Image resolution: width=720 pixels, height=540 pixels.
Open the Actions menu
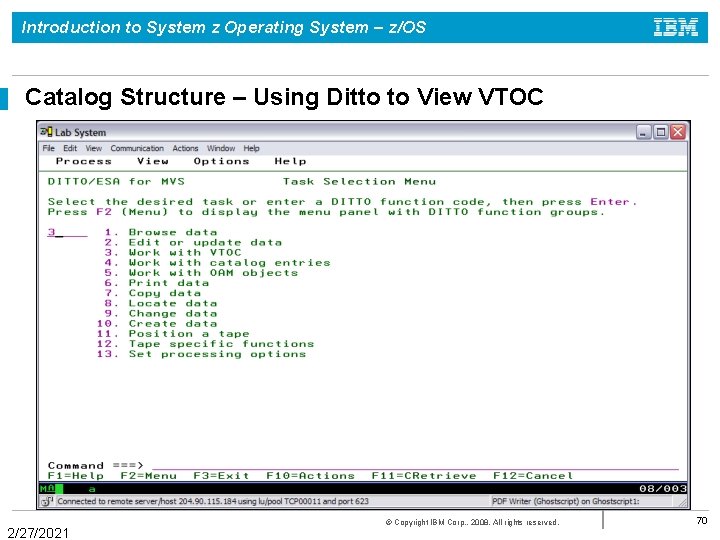185,148
